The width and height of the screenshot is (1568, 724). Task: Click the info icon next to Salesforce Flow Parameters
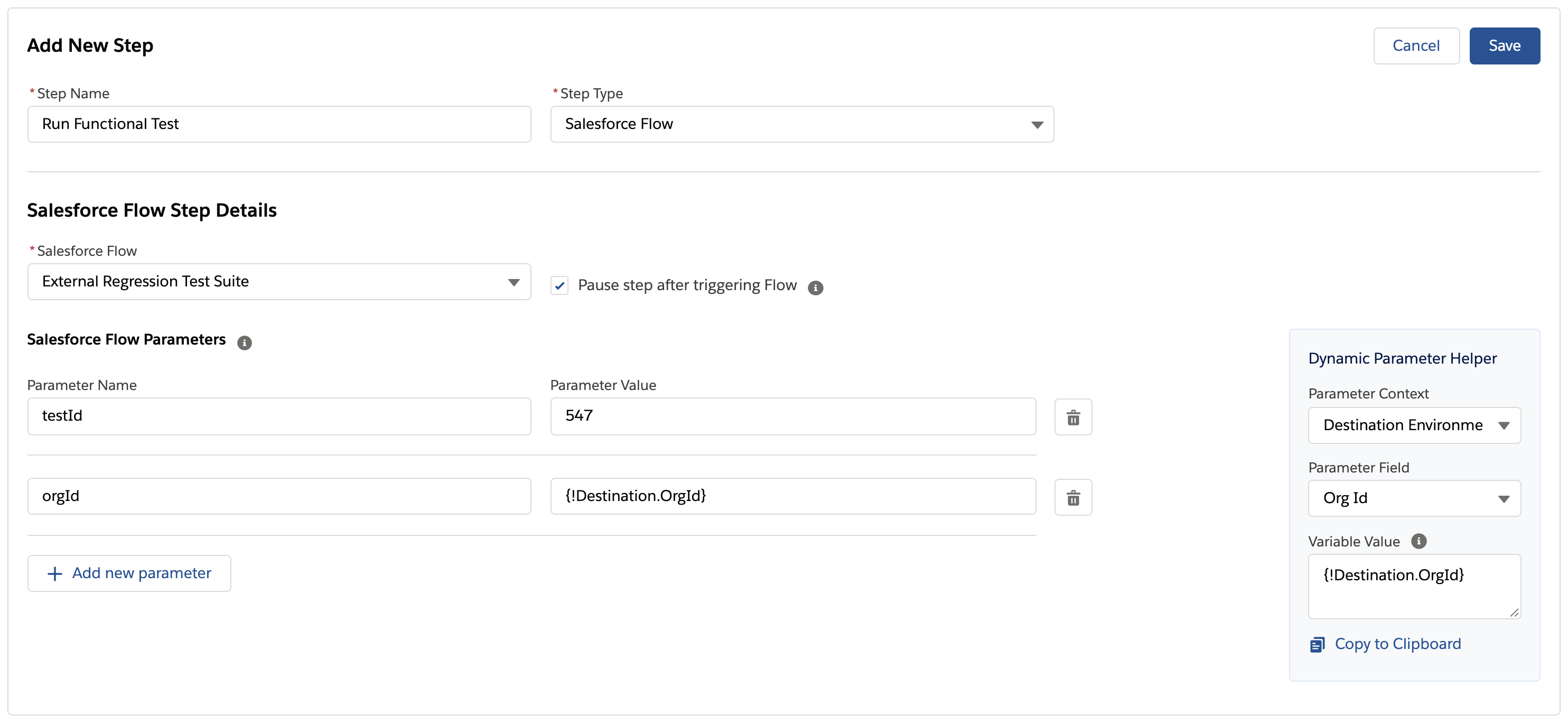[245, 342]
